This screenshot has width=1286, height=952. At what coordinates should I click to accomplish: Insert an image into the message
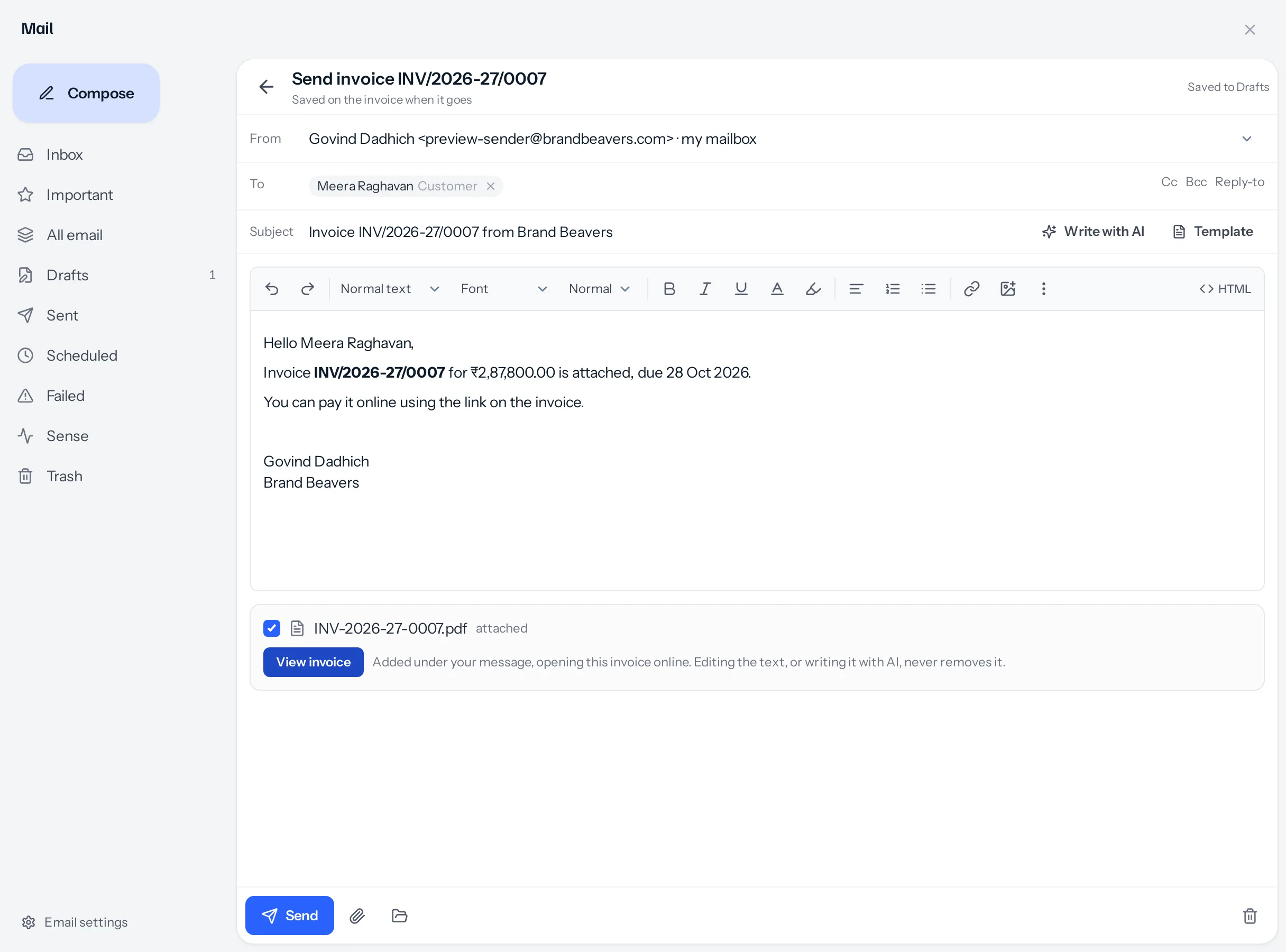pos(1008,289)
